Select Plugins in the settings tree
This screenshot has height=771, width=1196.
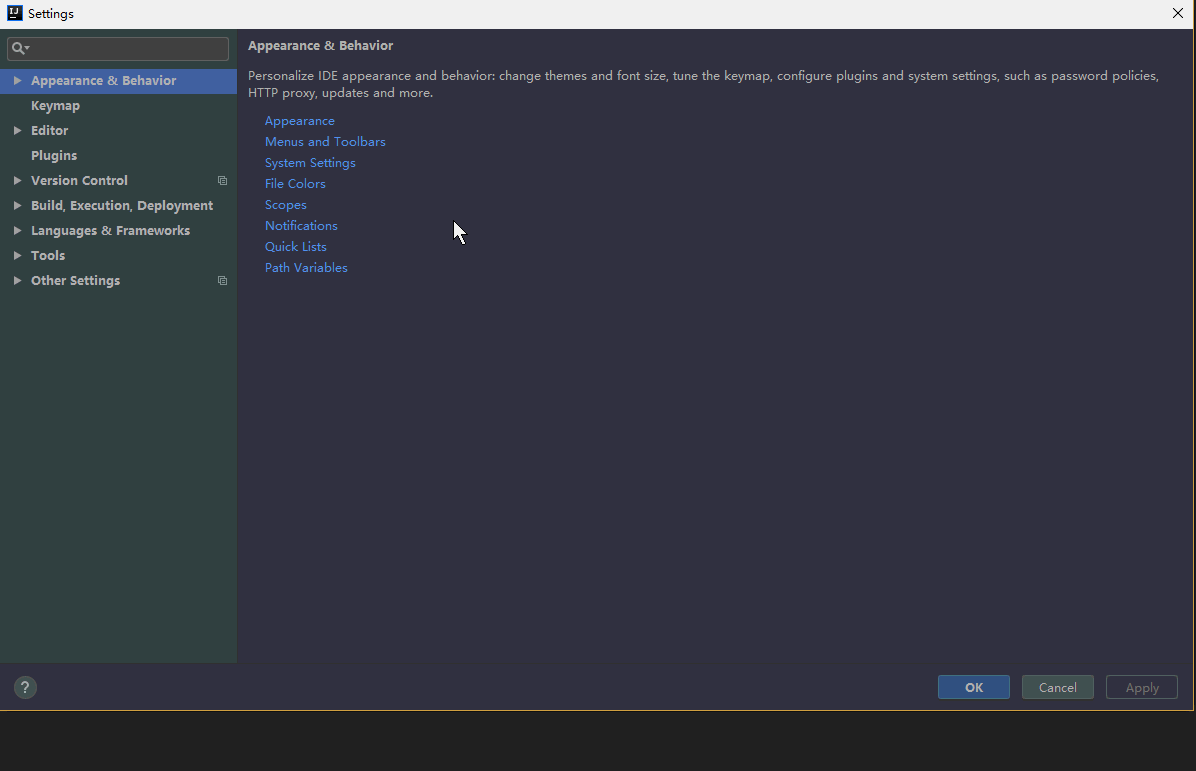54,156
